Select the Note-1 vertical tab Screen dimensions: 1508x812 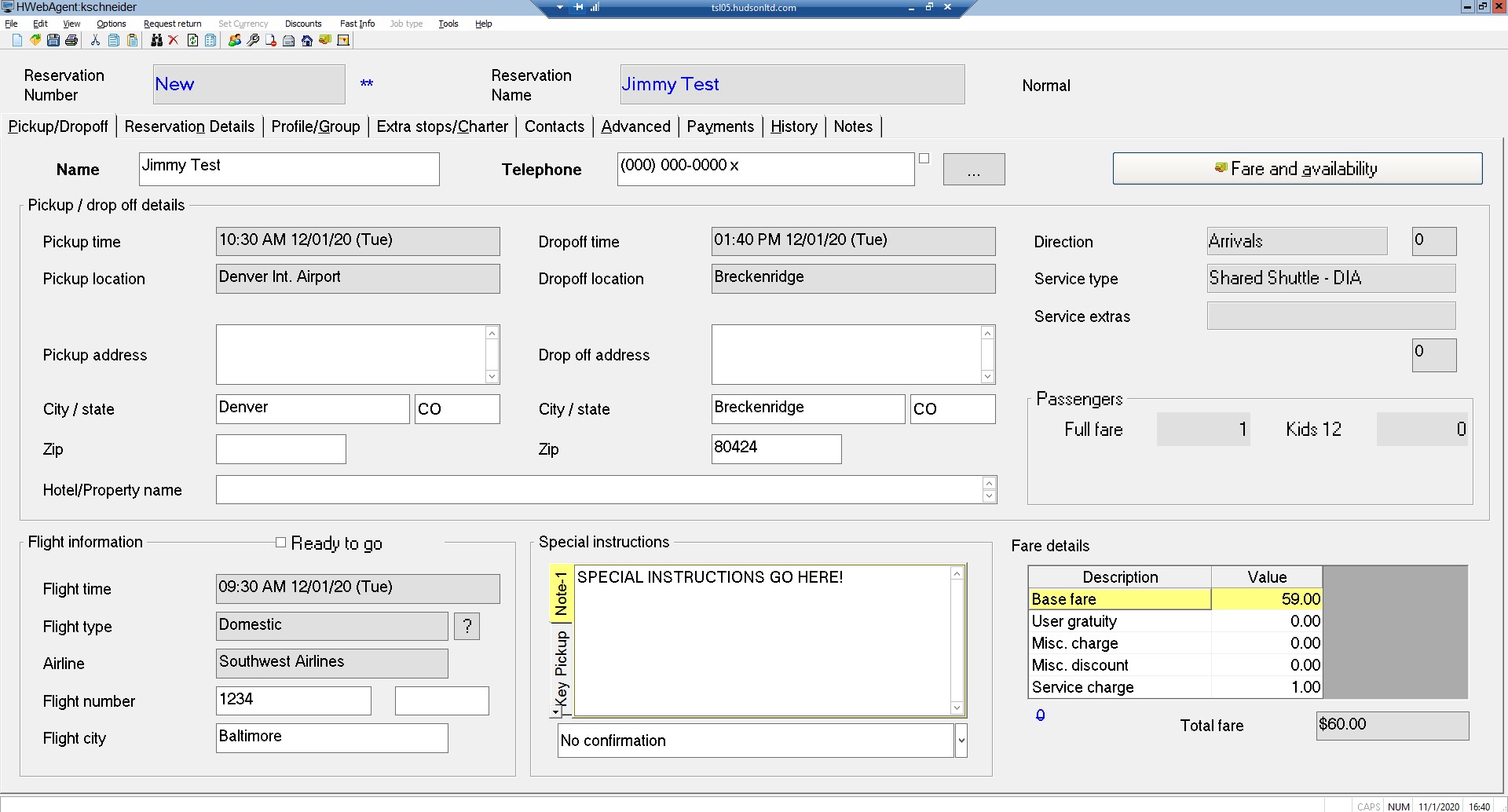pos(561,594)
